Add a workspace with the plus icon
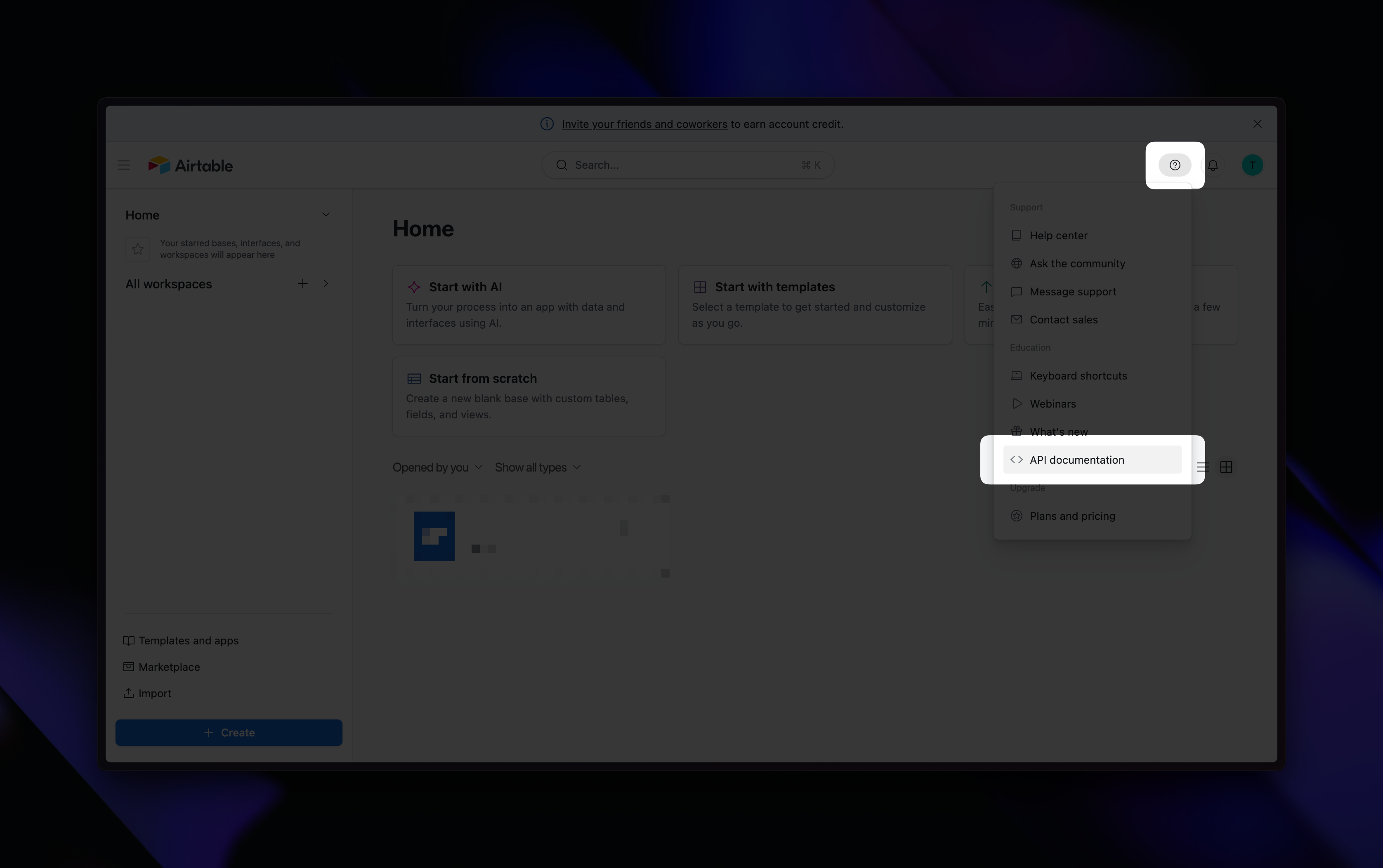1383x868 pixels. [x=302, y=283]
